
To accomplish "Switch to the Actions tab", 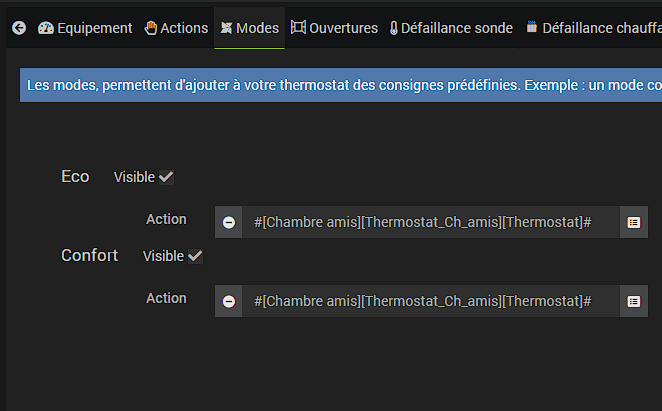I will click(x=176, y=28).
